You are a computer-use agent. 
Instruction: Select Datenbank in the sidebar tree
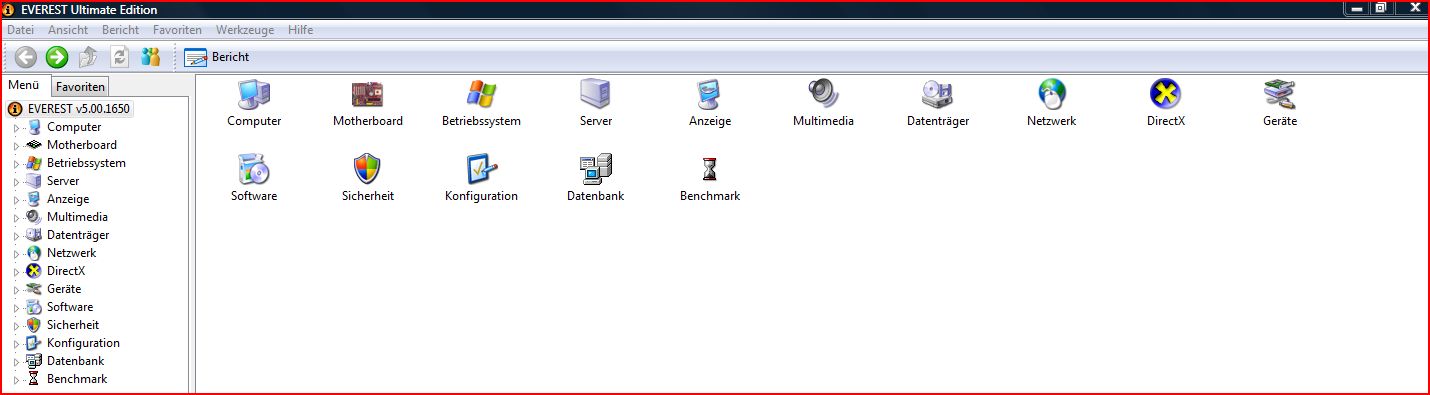75,361
